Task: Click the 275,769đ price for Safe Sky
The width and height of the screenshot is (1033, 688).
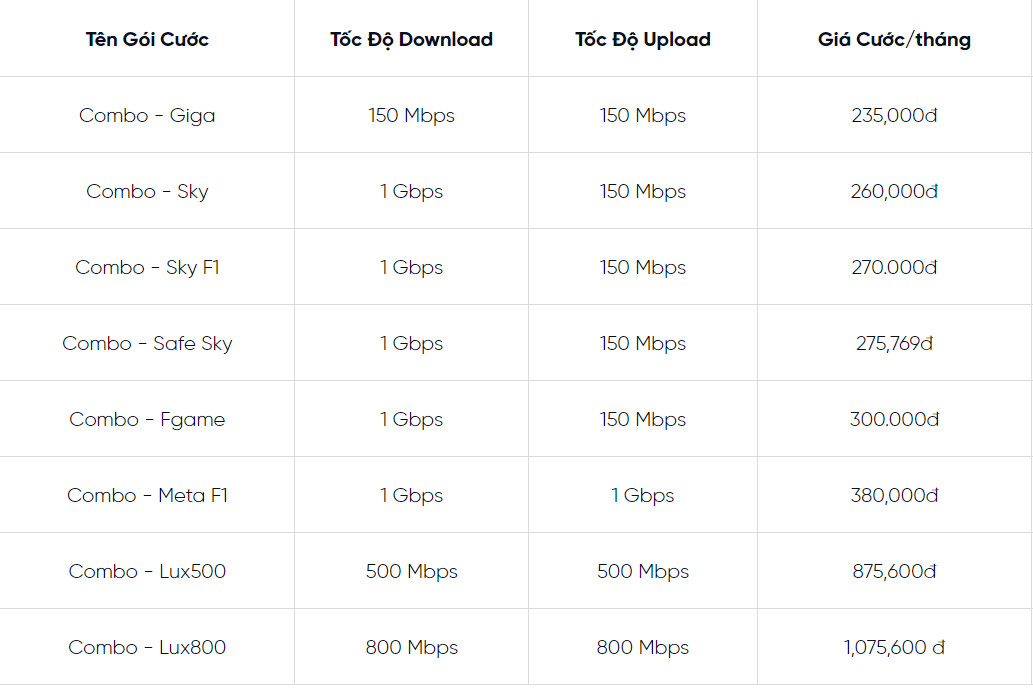Action: pyautogui.click(x=894, y=344)
